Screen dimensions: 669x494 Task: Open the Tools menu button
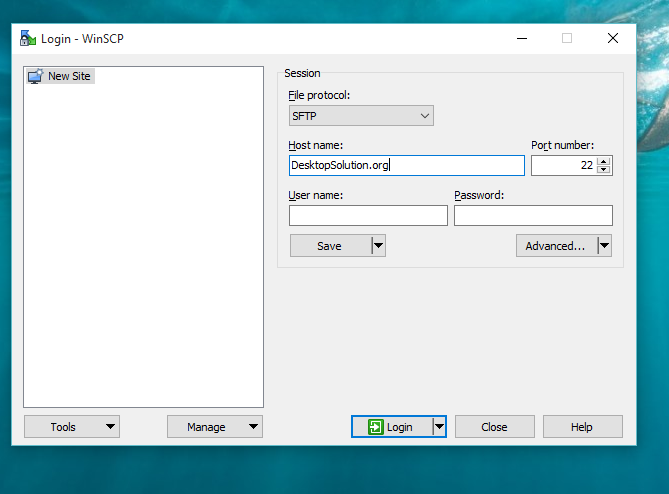coord(72,427)
